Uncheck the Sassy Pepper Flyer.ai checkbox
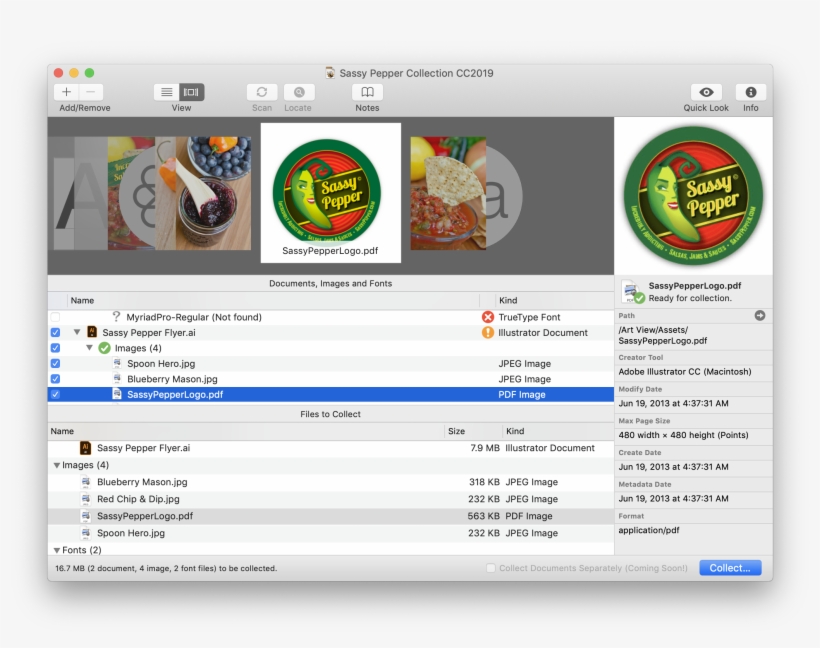The image size is (820, 648). 55,333
